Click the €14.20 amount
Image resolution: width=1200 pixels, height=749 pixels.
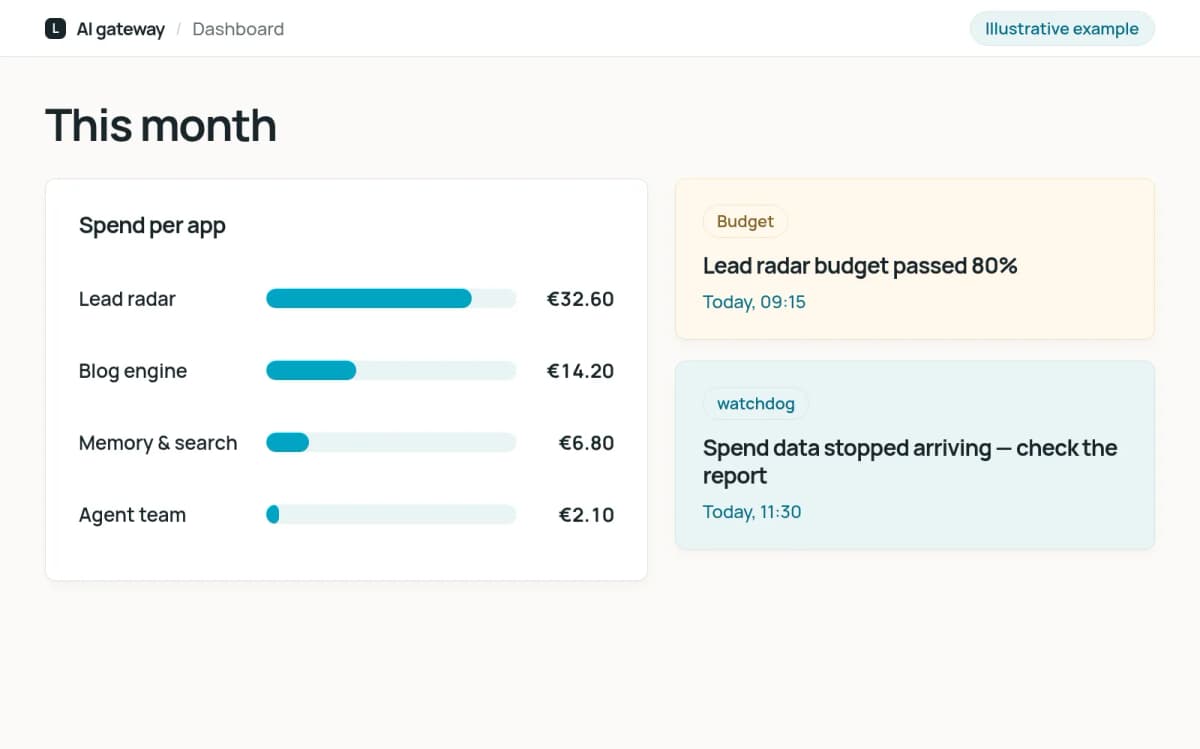pos(580,371)
